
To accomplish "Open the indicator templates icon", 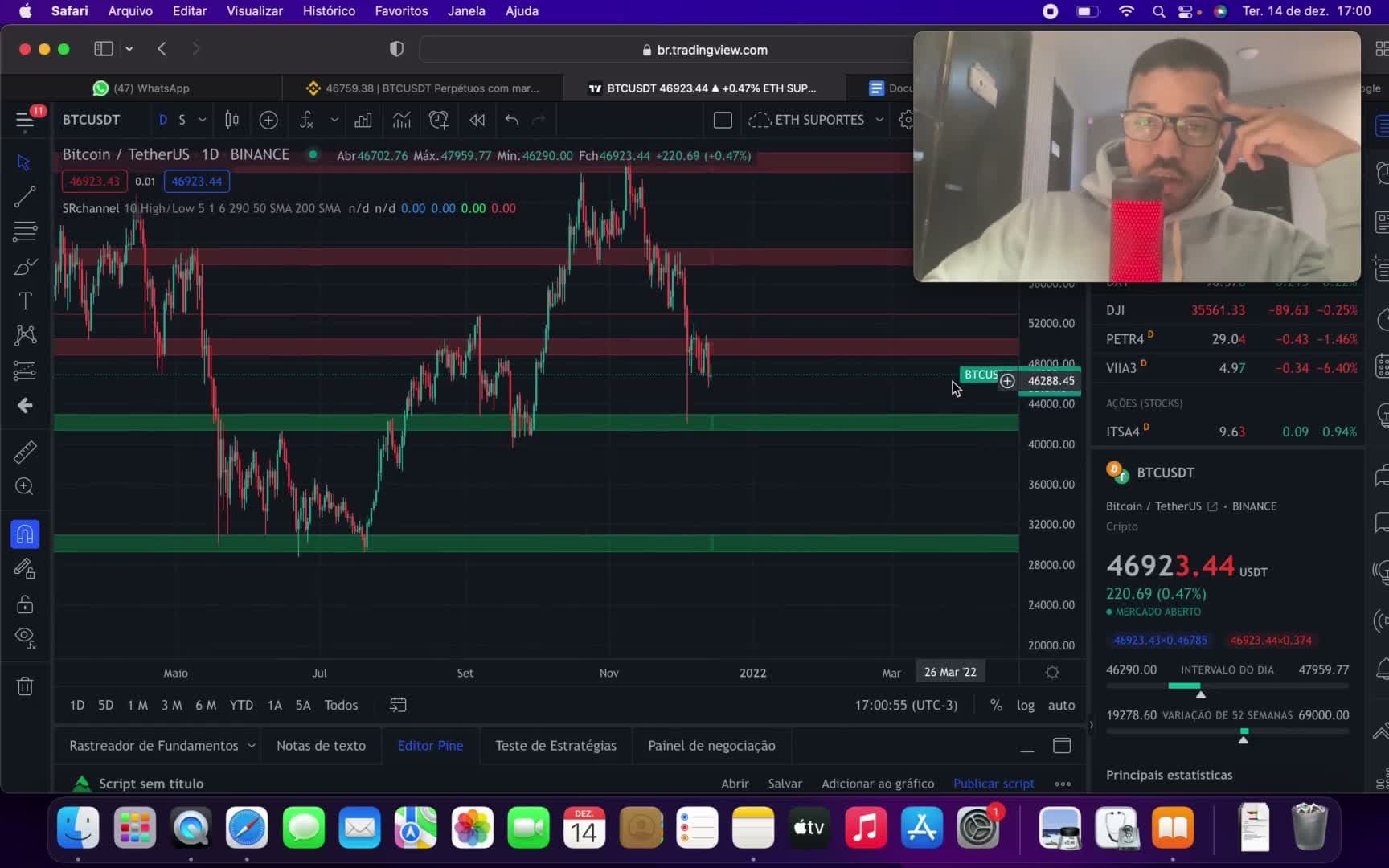I will (x=401, y=120).
